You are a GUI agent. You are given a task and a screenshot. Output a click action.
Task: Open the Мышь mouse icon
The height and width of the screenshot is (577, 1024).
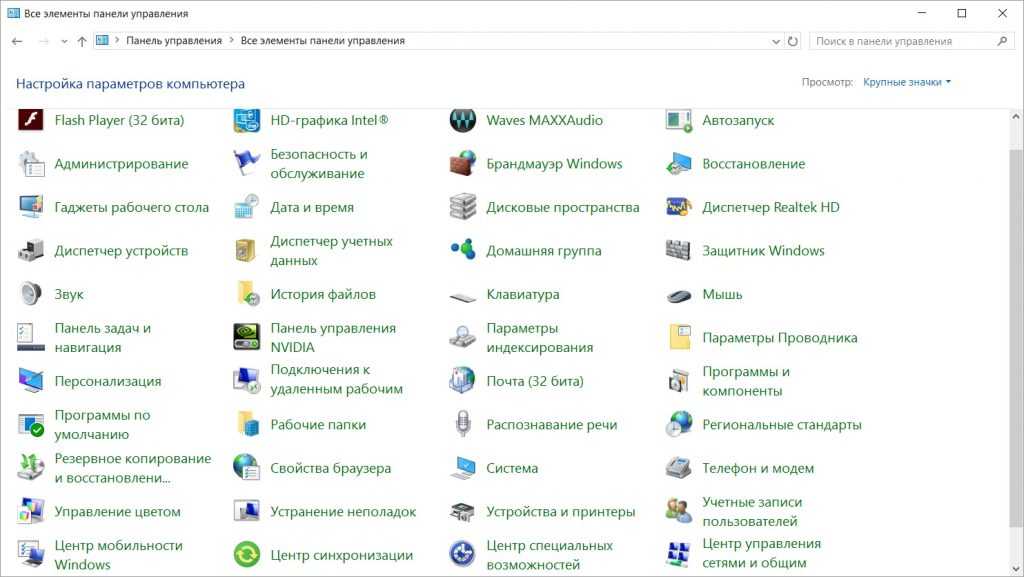[x=679, y=295]
